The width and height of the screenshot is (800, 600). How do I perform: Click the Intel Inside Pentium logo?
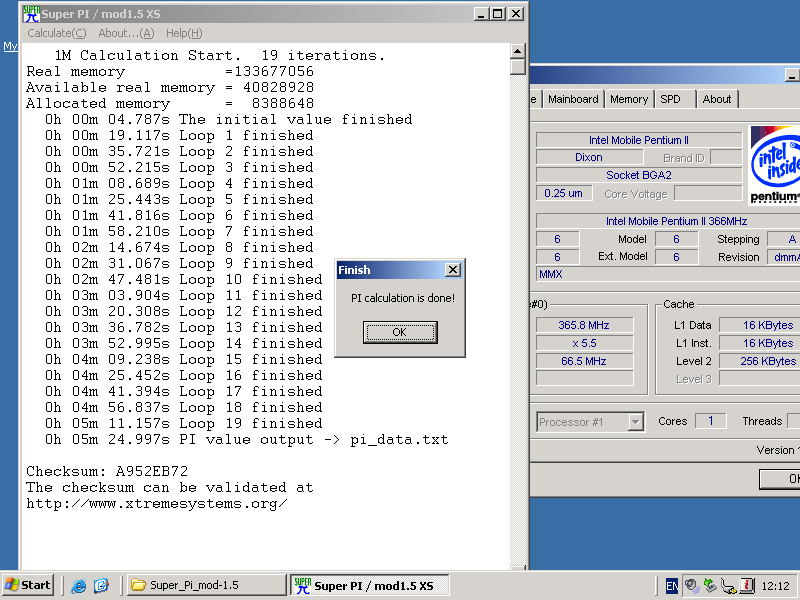click(x=774, y=166)
